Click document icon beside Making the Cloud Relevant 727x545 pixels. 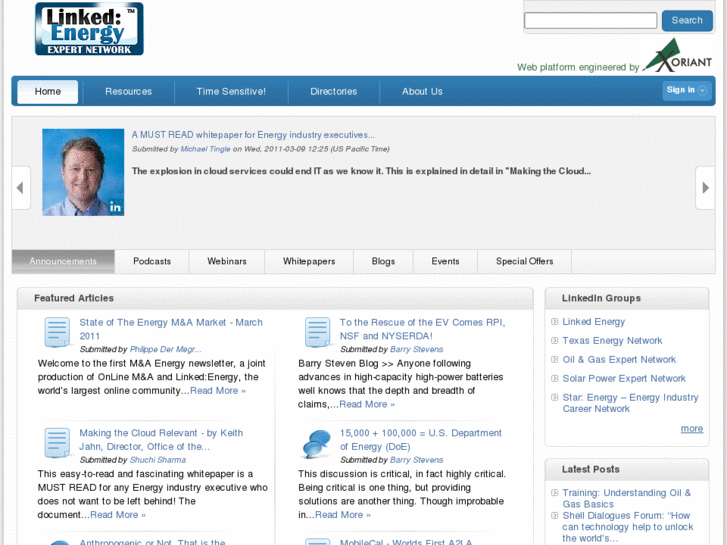click(57, 443)
